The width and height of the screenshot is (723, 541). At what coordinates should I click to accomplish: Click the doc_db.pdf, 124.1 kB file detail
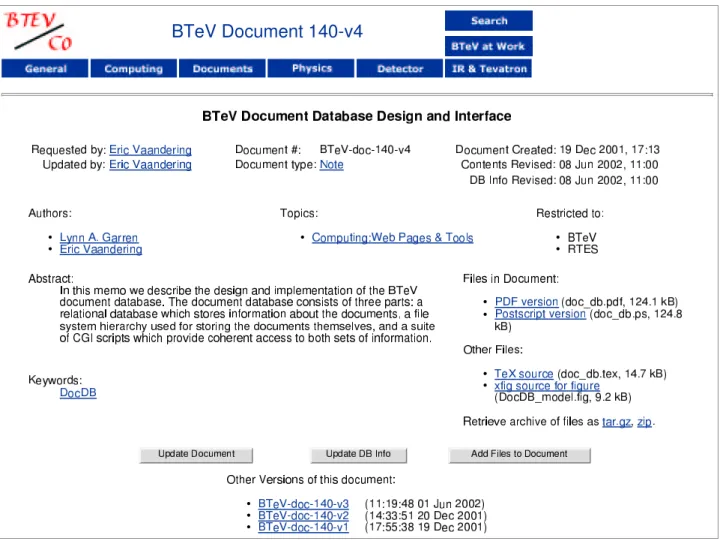[620, 302]
